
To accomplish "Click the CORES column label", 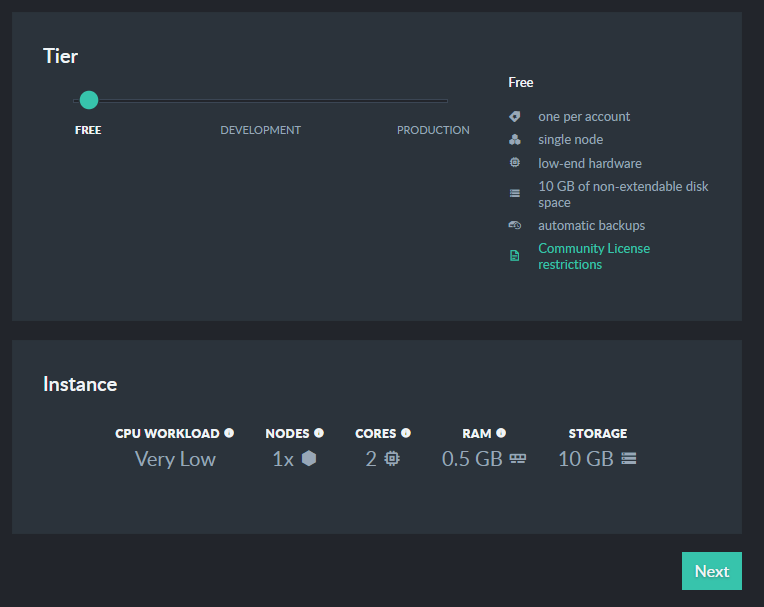I will pyautogui.click(x=376, y=434).
